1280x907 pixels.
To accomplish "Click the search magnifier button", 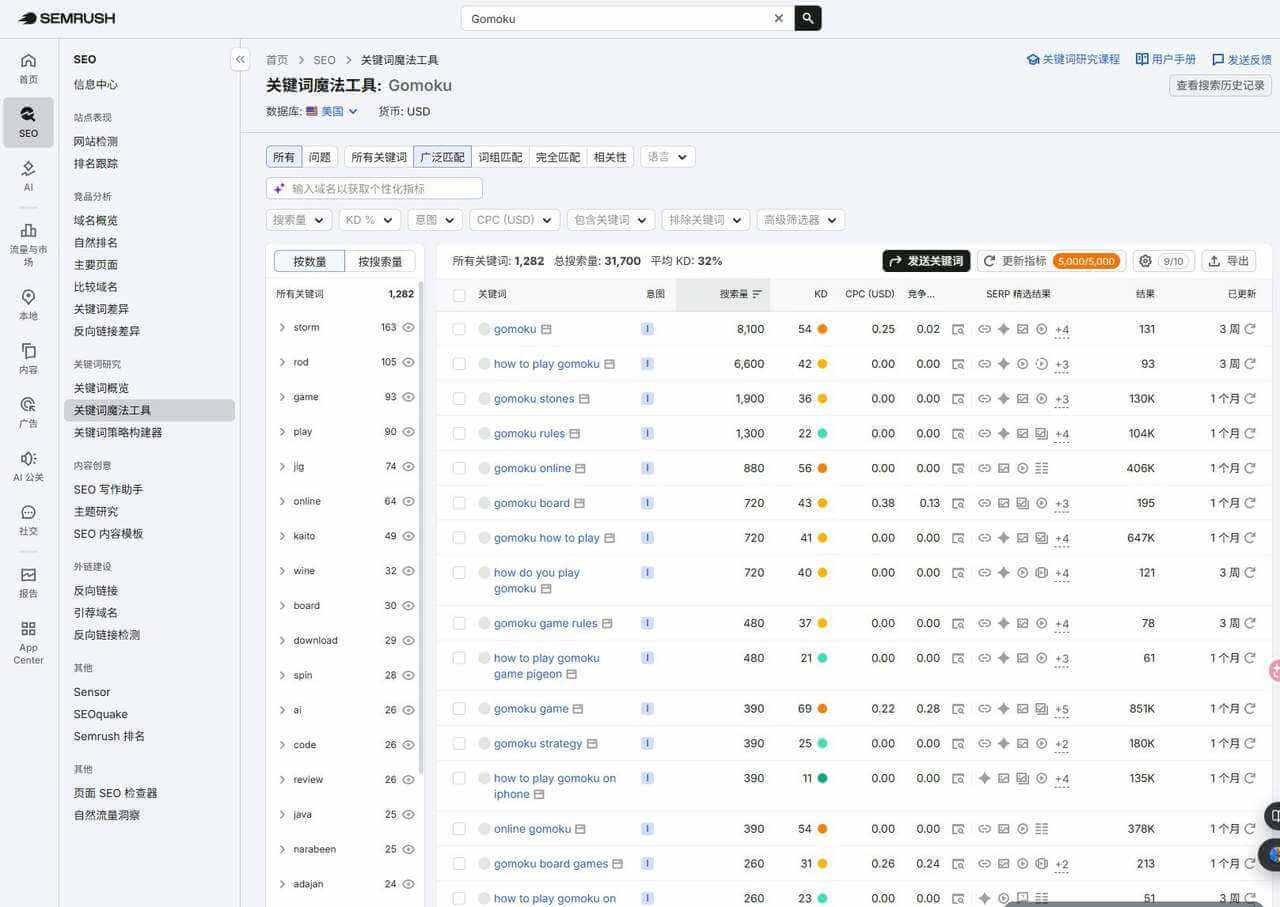I will point(808,18).
